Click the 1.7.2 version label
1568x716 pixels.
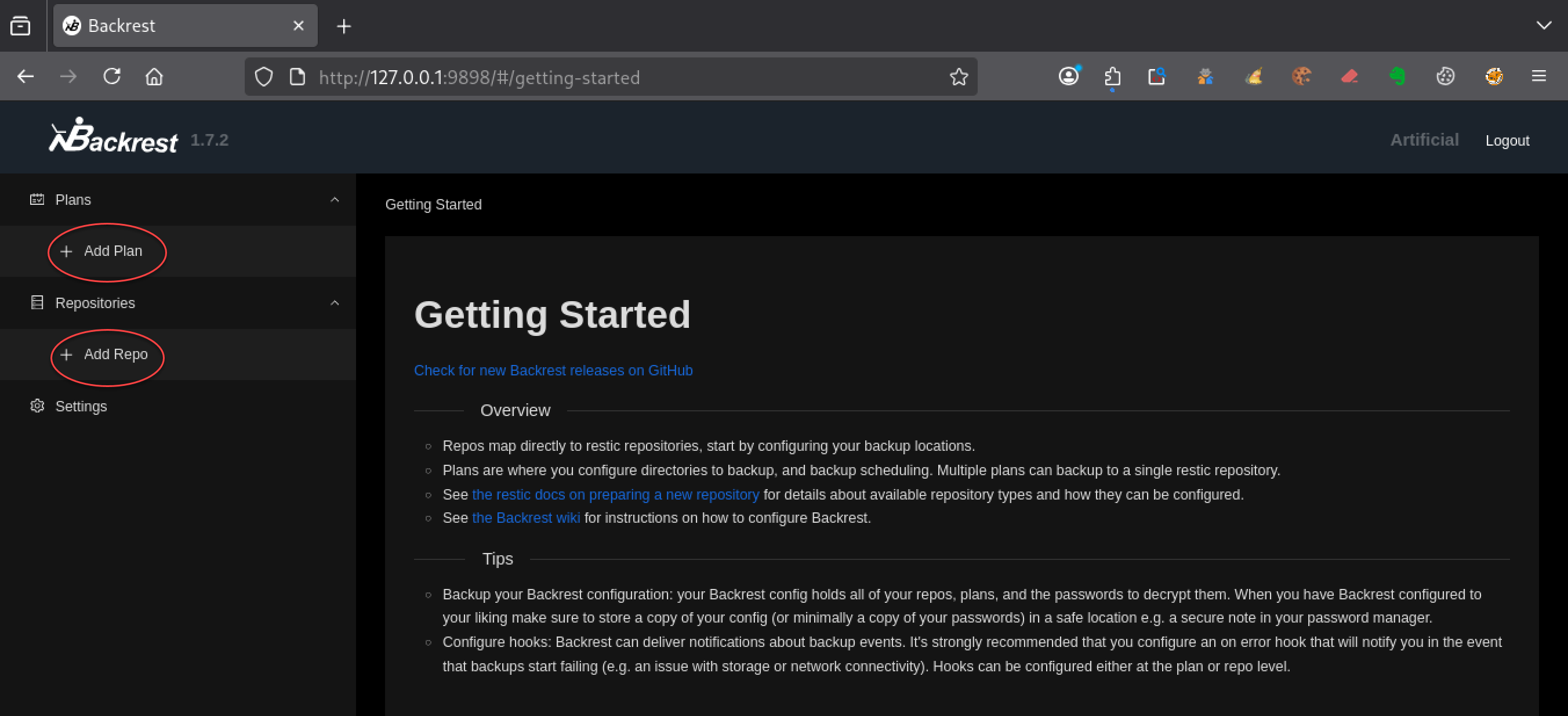(209, 140)
